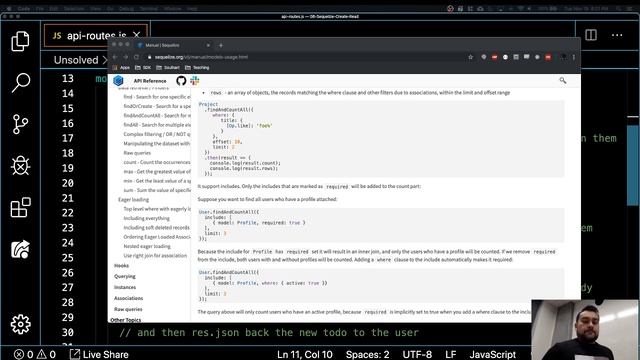Open the Chrome three-dot menu
The width and height of the screenshot is (640, 360).
pyautogui.click(x=574, y=57)
